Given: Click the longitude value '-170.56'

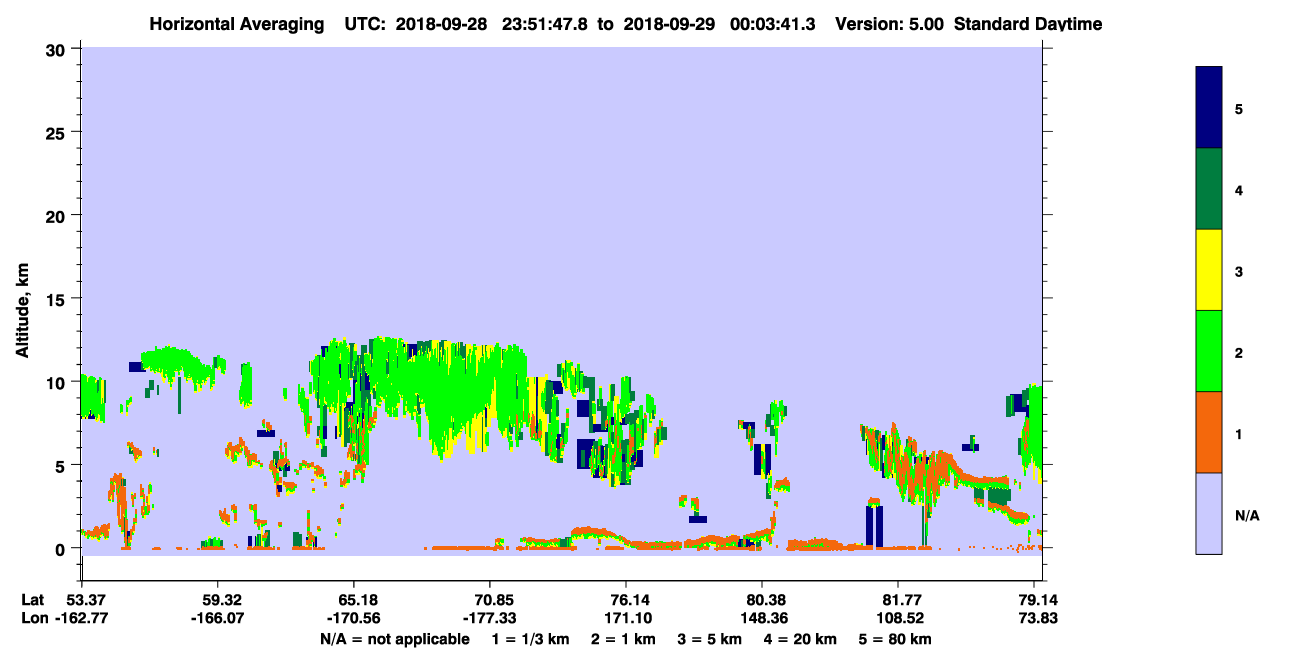Looking at the screenshot, I should [354, 618].
